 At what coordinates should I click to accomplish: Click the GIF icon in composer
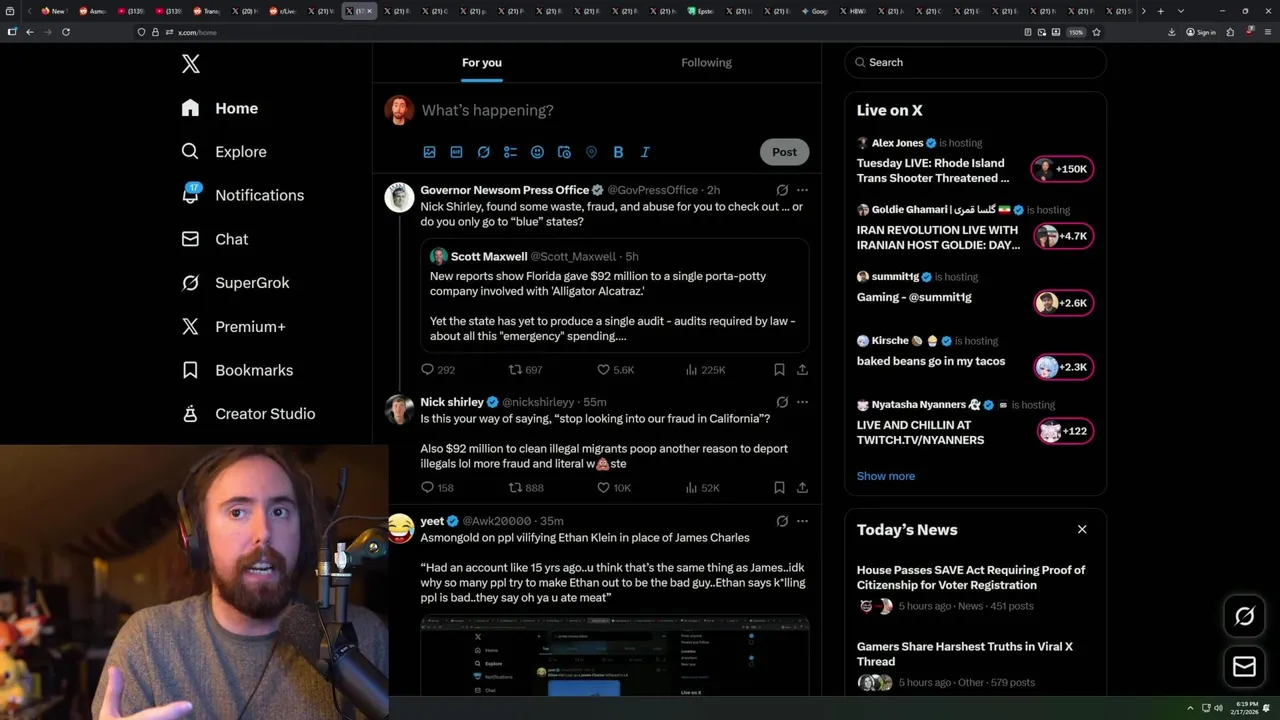(456, 152)
